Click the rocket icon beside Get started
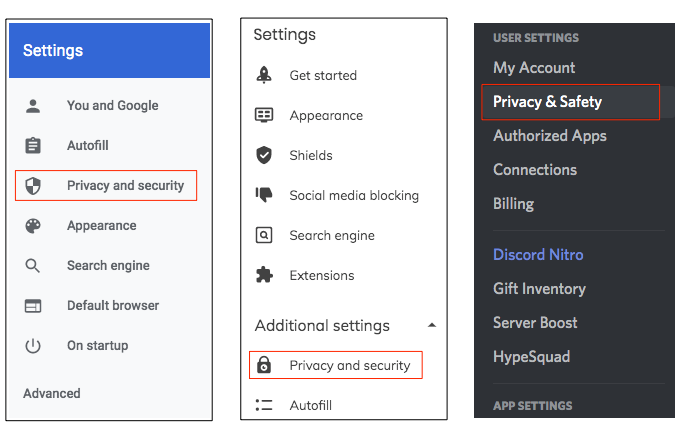The width and height of the screenshot is (689, 436). click(264, 75)
